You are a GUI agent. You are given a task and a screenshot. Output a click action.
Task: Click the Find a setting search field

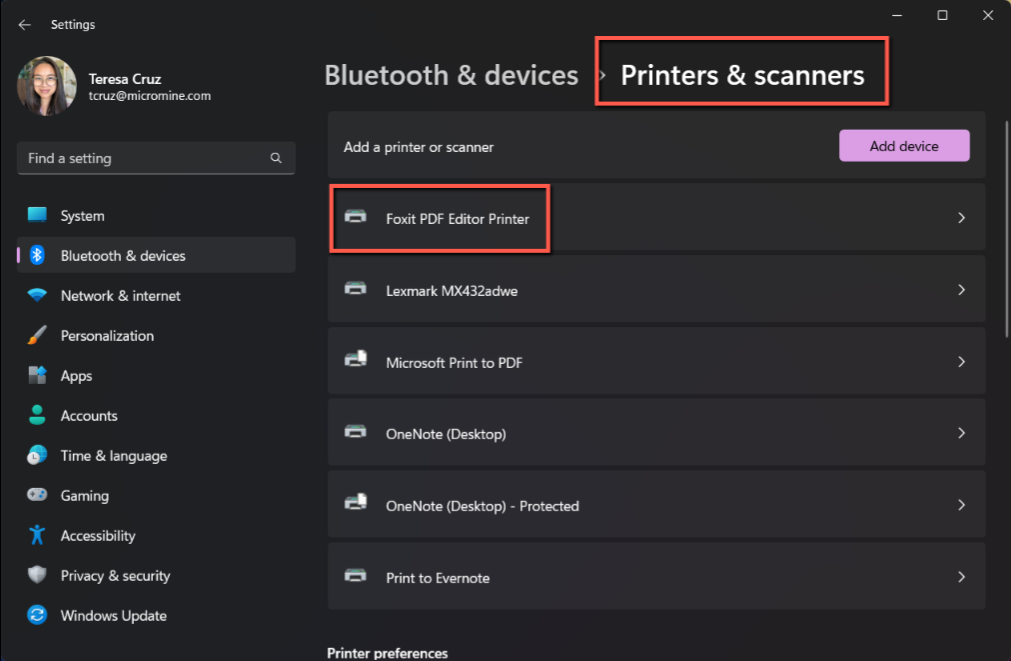145,158
